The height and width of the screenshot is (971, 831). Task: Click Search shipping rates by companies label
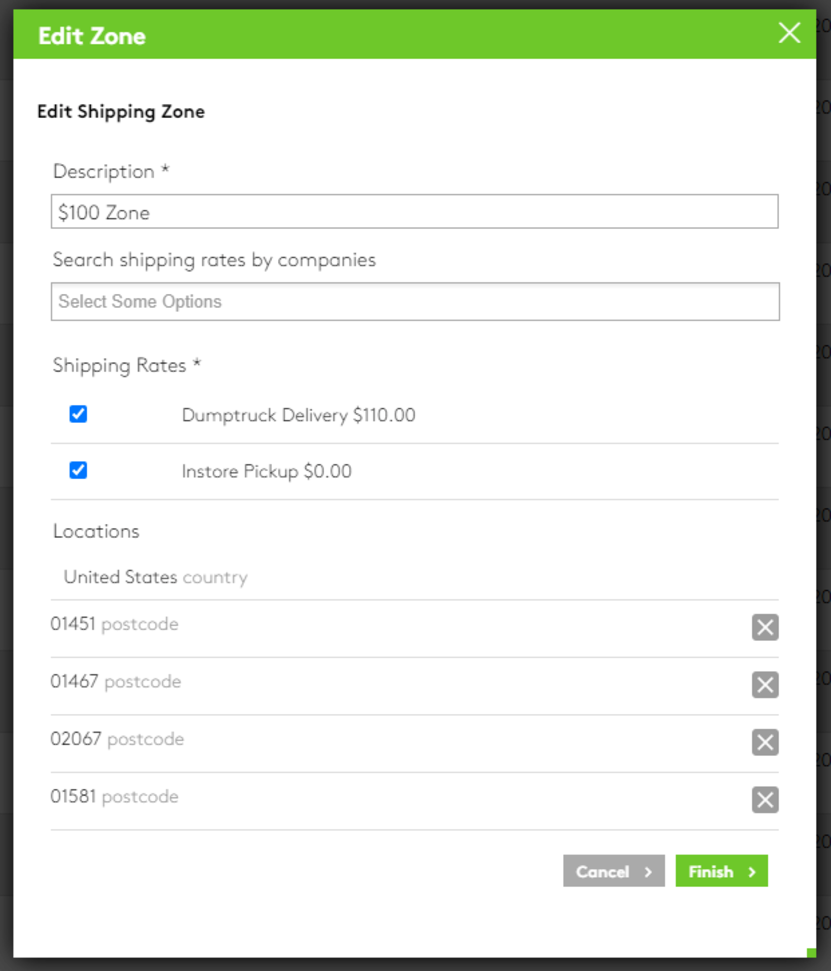click(214, 260)
